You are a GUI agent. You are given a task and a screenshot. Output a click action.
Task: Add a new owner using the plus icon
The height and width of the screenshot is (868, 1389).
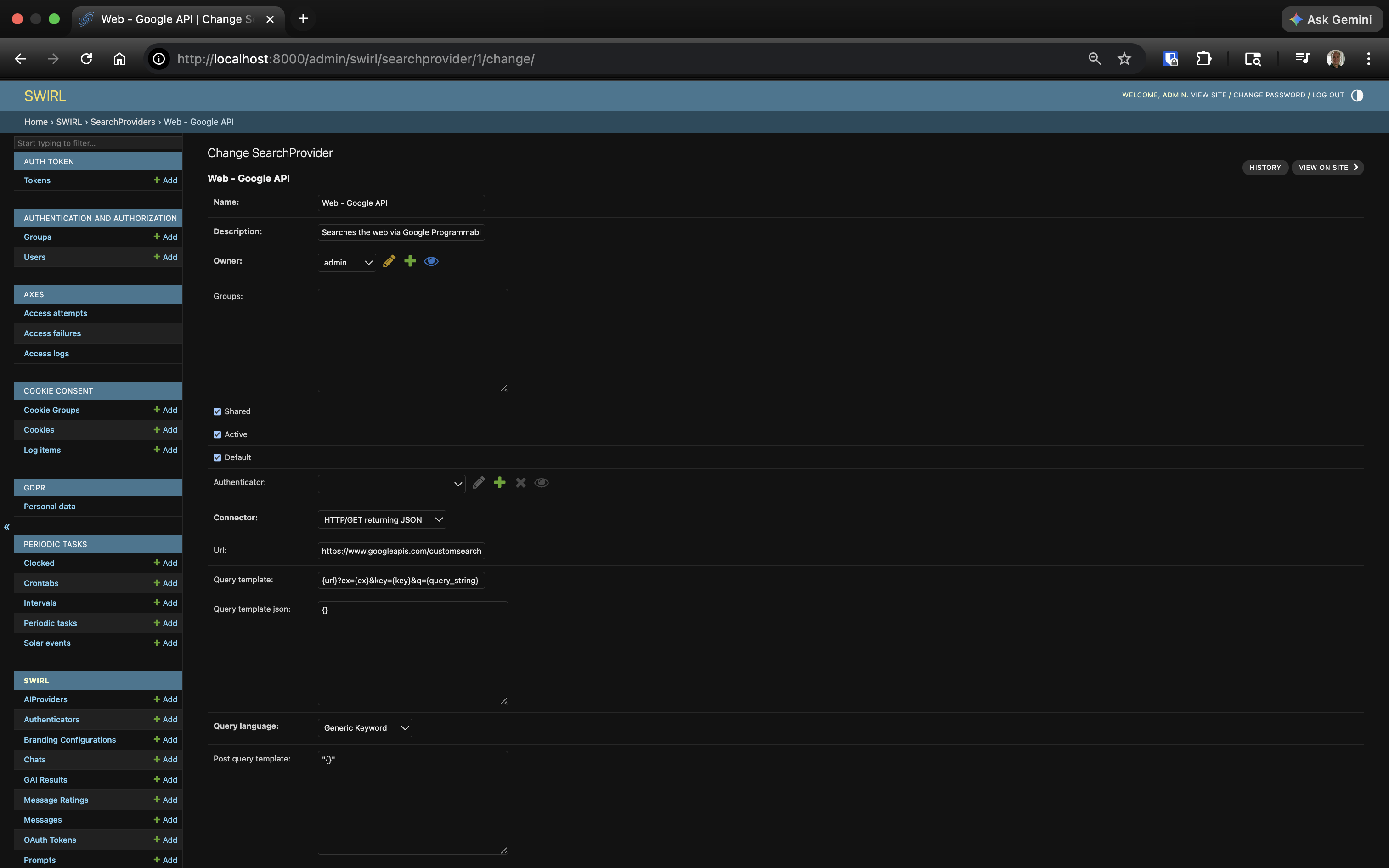point(410,261)
